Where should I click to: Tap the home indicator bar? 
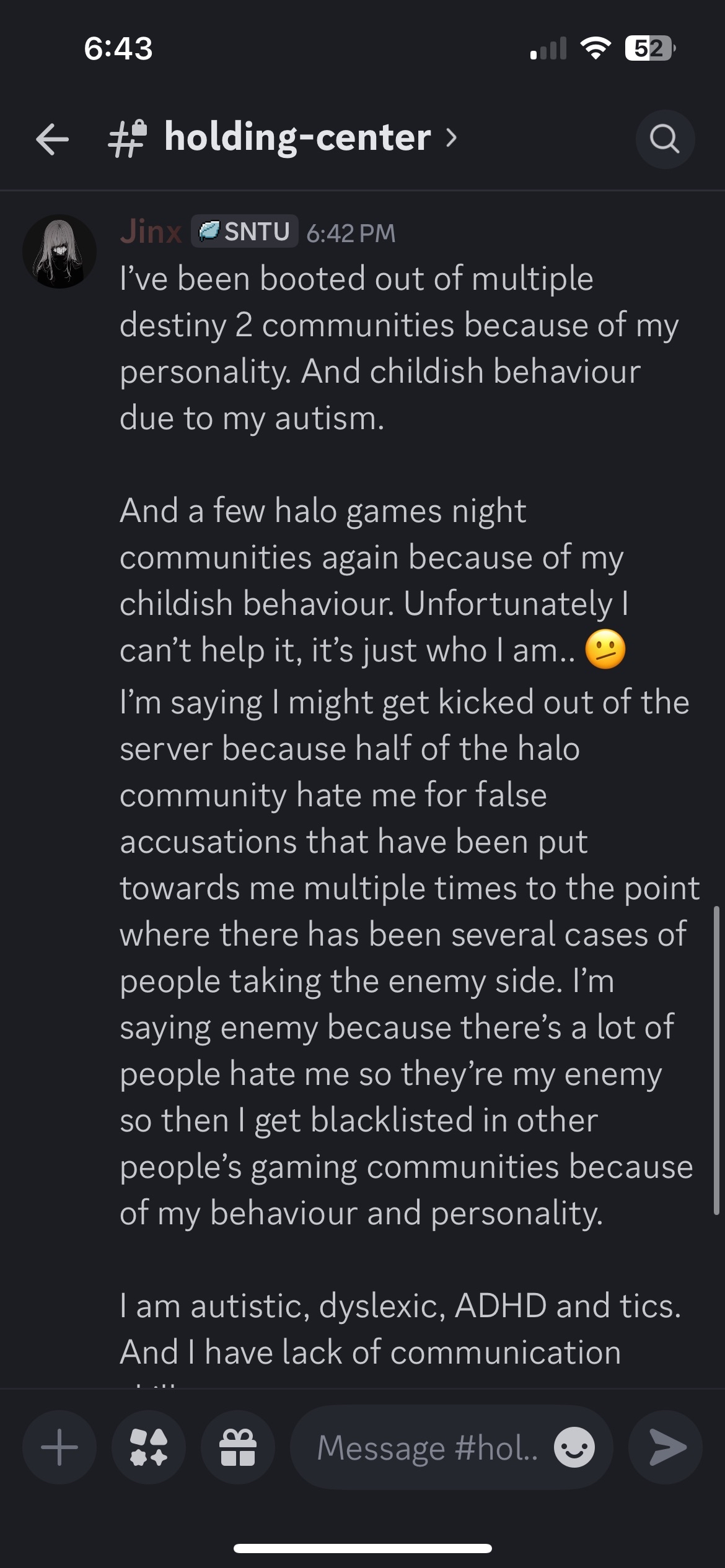click(x=362, y=1548)
